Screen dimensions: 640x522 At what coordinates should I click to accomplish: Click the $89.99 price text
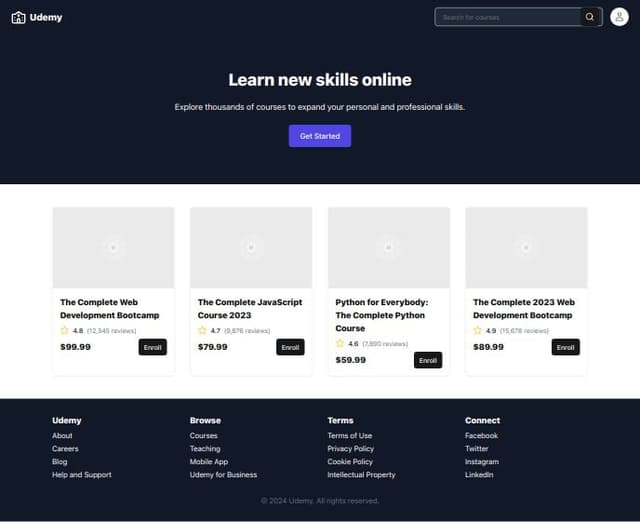pyautogui.click(x=488, y=347)
